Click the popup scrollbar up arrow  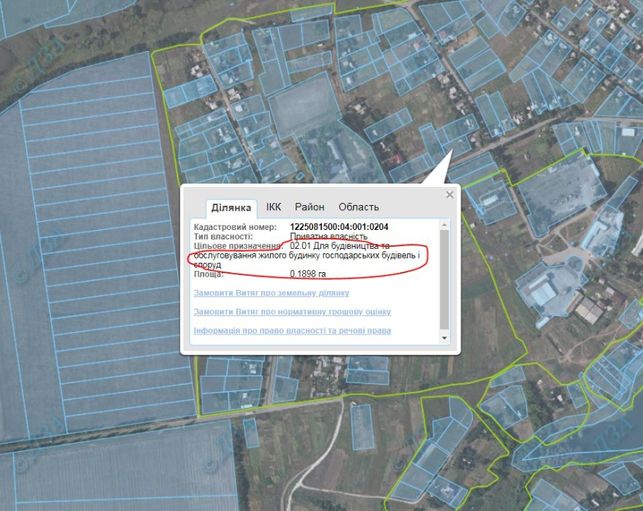coord(444,225)
